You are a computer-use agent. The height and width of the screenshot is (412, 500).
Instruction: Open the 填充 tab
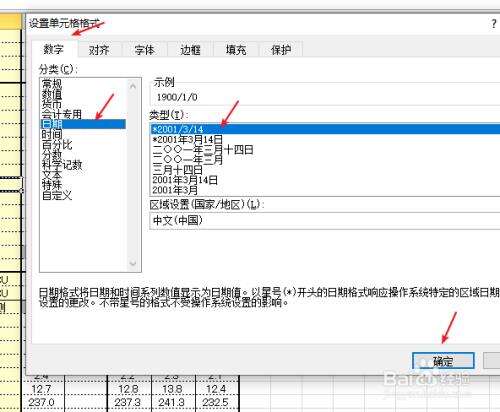236,50
